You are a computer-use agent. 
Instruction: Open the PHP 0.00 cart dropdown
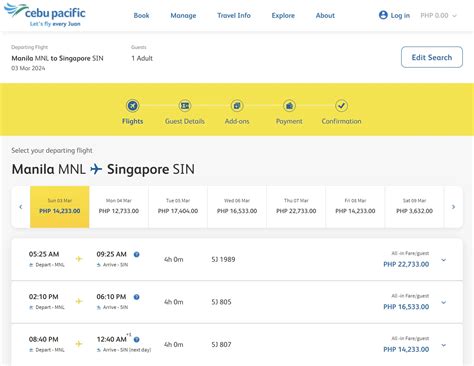[x=438, y=16]
